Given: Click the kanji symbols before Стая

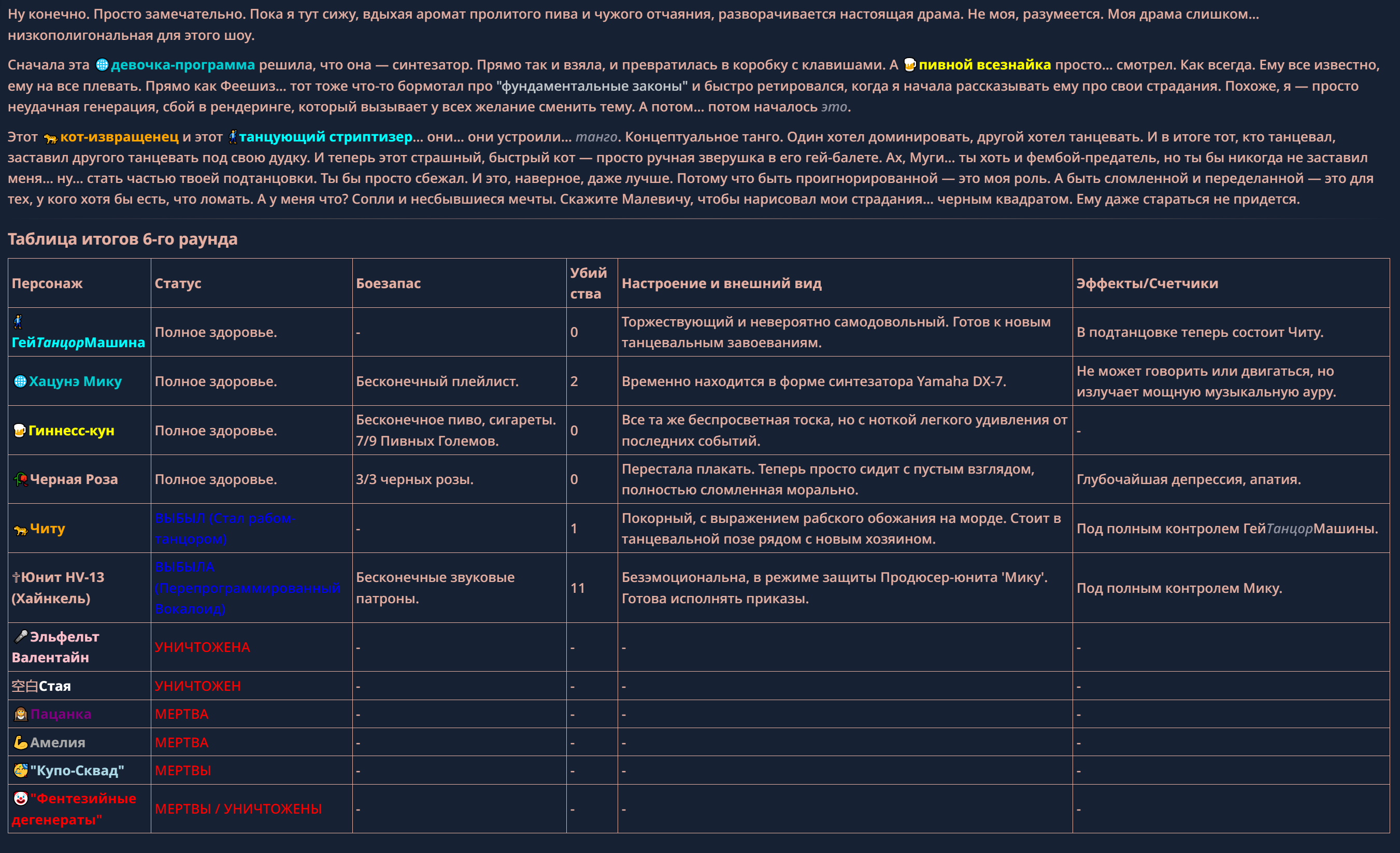Looking at the screenshot, I should click(x=25, y=686).
